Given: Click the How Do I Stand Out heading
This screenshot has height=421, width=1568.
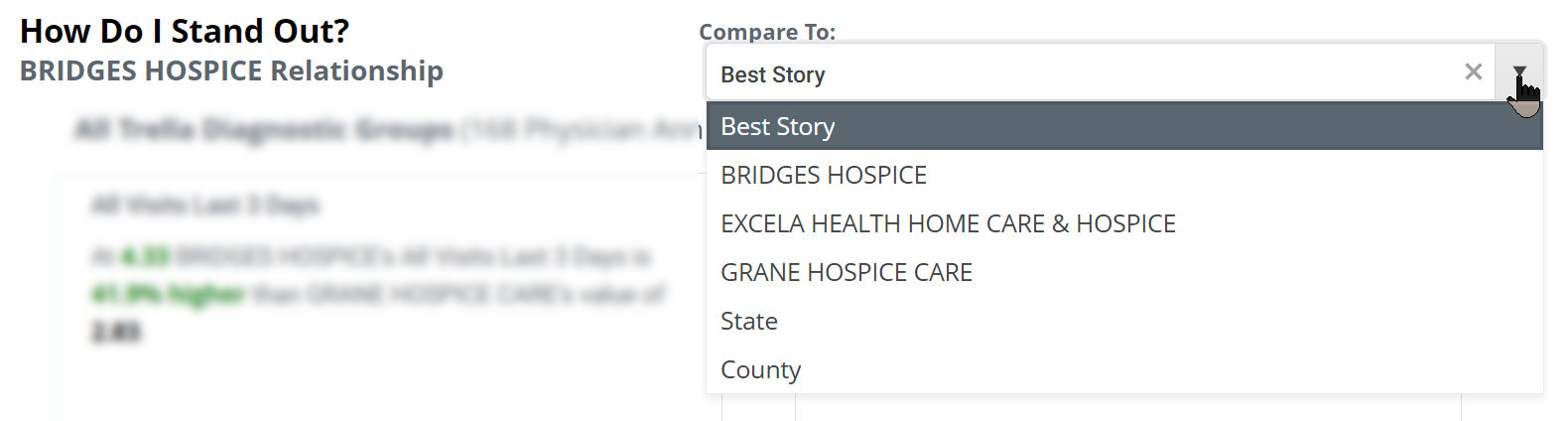Looking at the screenshot, I should [185, 32].
